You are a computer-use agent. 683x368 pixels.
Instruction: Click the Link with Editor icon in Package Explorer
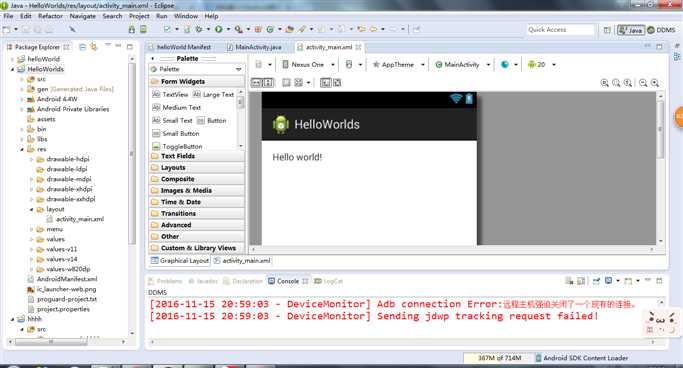pos(94,47)
